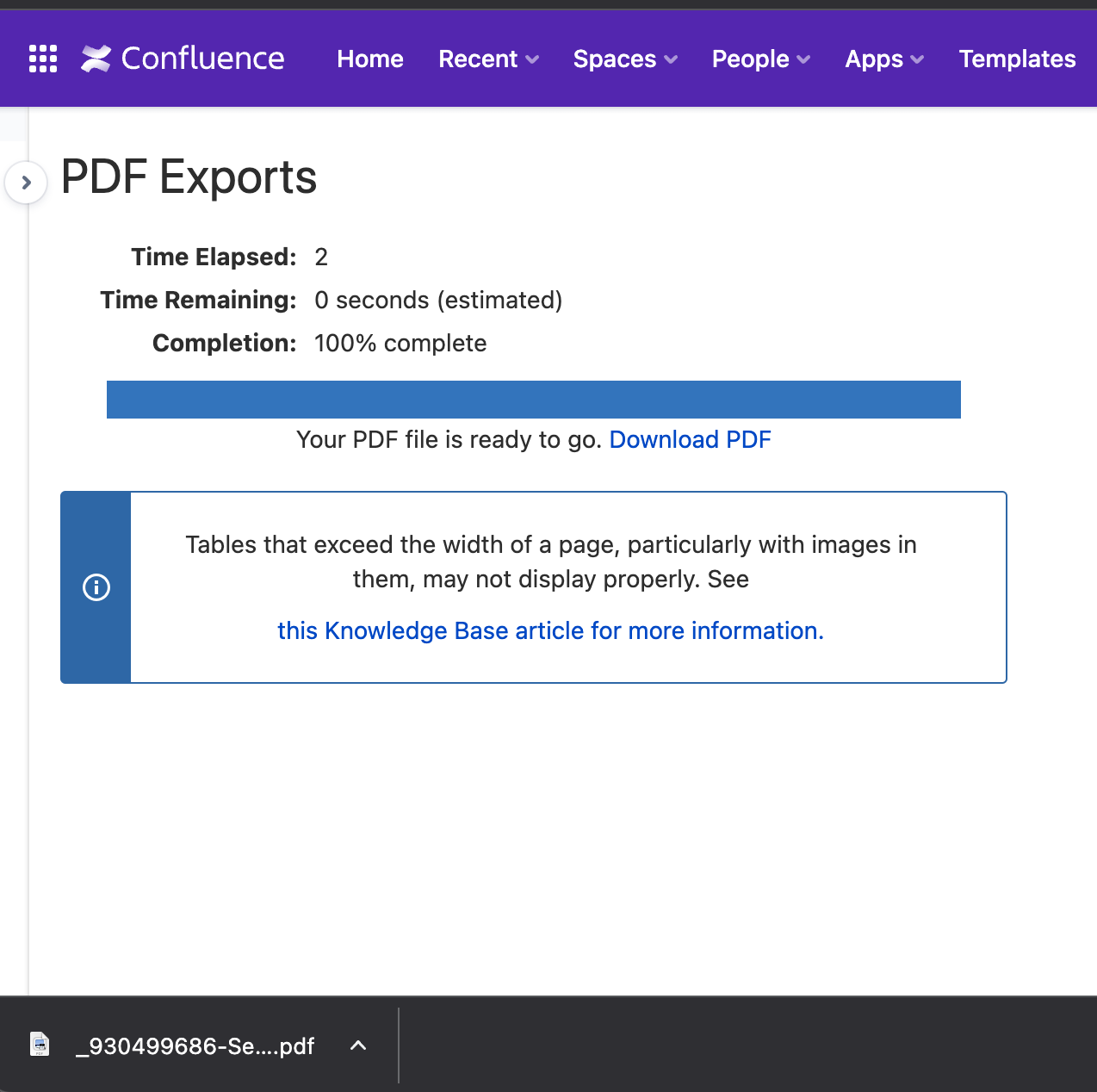Open the Spaces dropdown menu
The height and width of the screenshot is (1092, 1097).
(x=625, y=59)
